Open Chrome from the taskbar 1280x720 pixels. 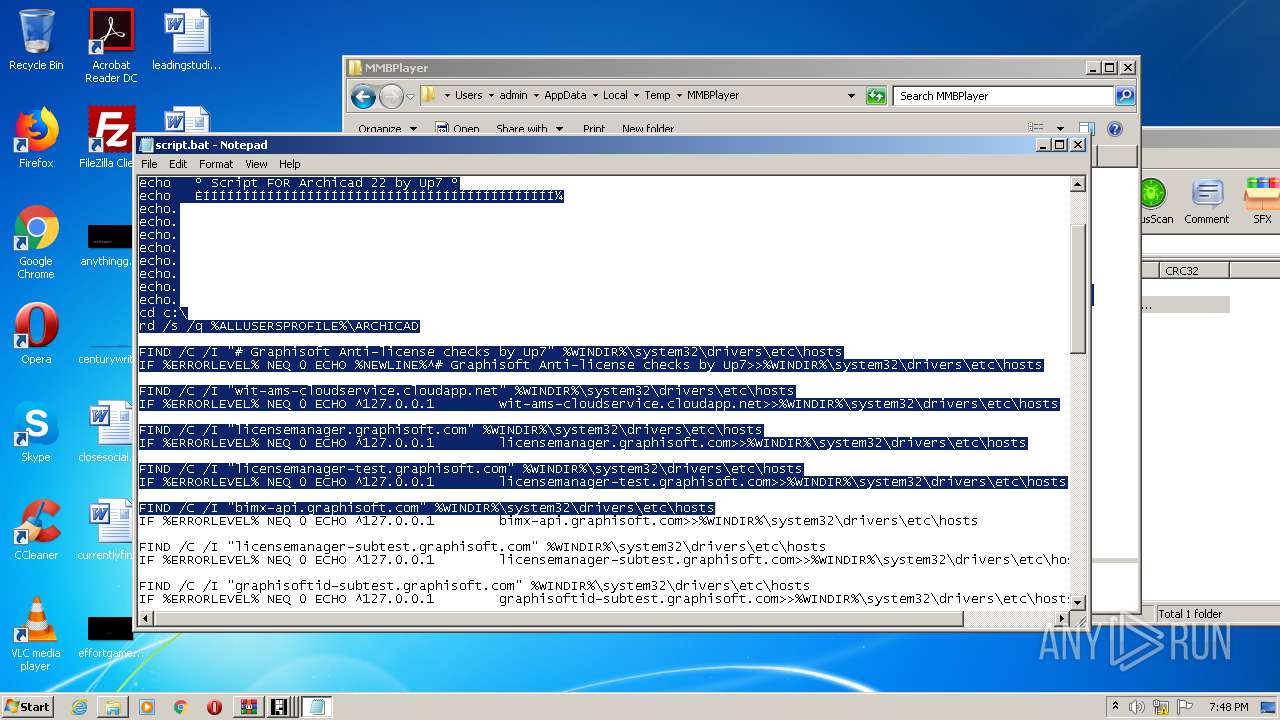coord(180,707)
